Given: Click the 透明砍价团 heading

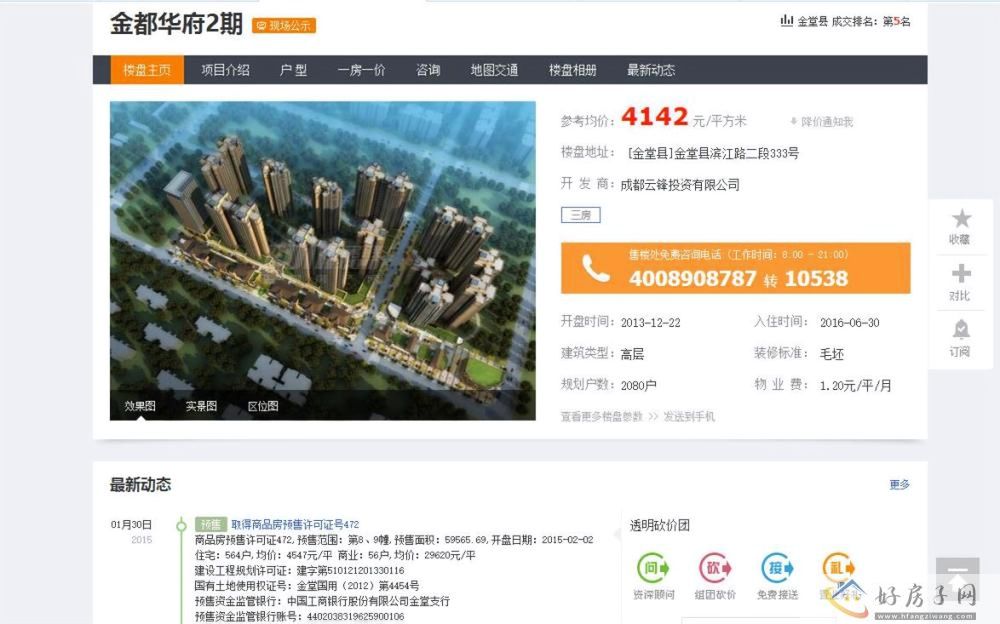Looking at the screenshot, I should tap(659, 526).
